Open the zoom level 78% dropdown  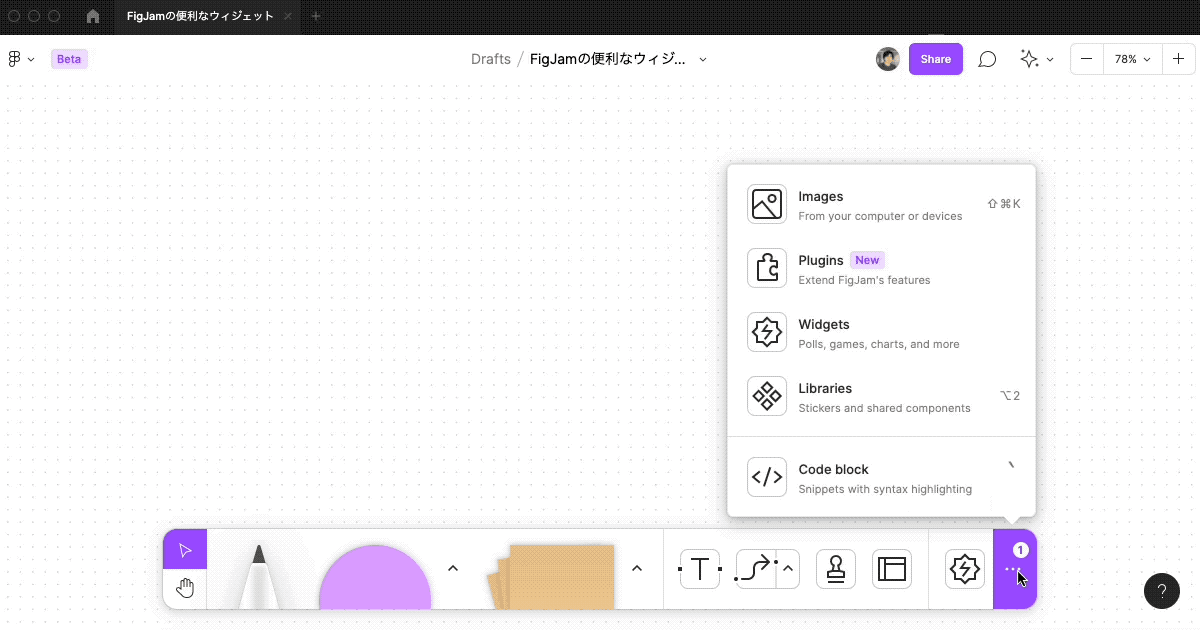pyautogui.click(x=1131, y=59)
